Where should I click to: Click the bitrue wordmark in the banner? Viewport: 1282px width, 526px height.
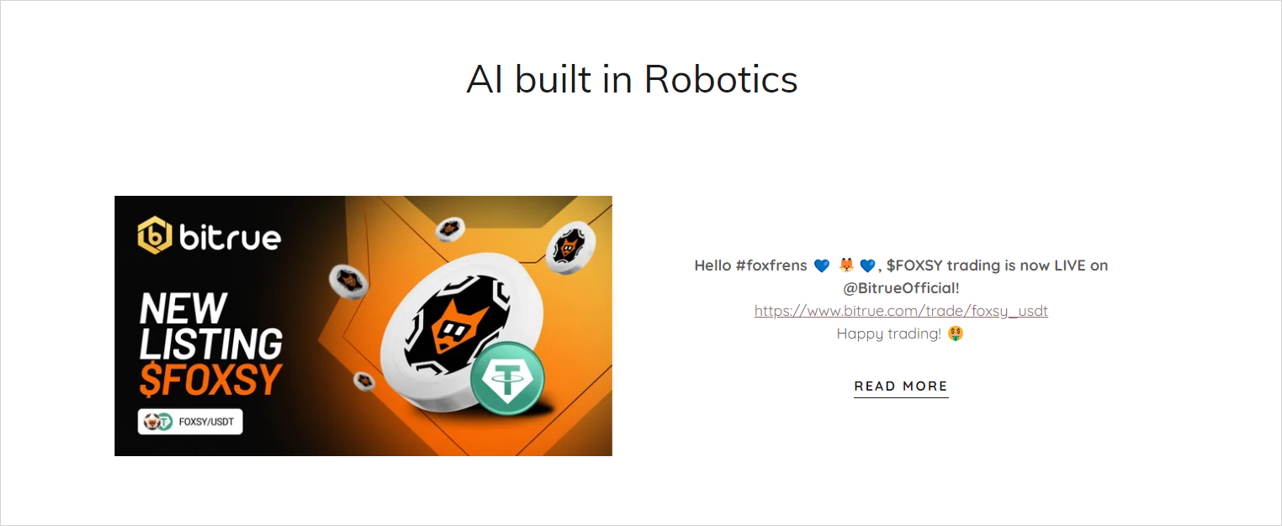pos(230,237)
